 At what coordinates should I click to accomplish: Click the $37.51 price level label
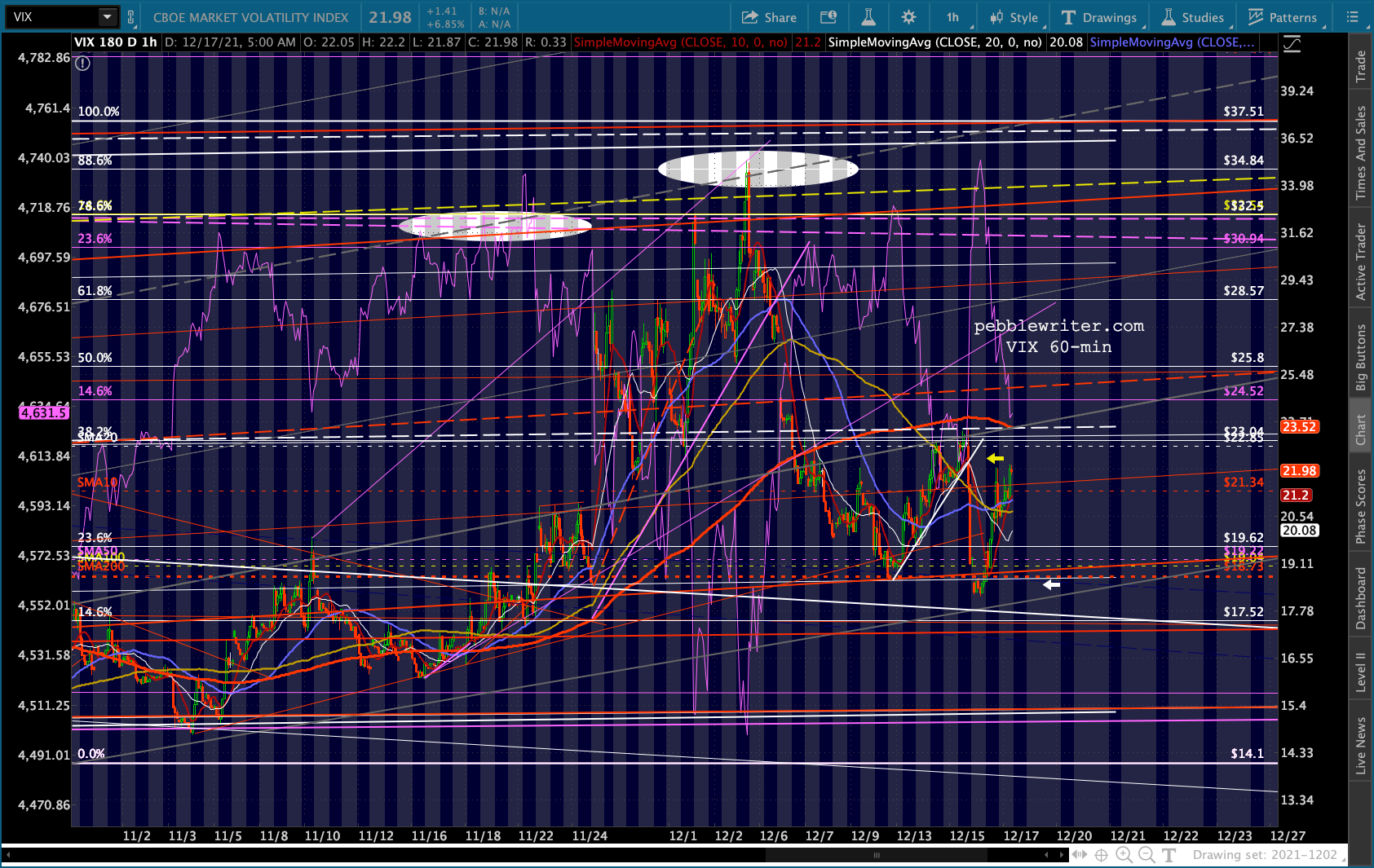(1244, 112)
